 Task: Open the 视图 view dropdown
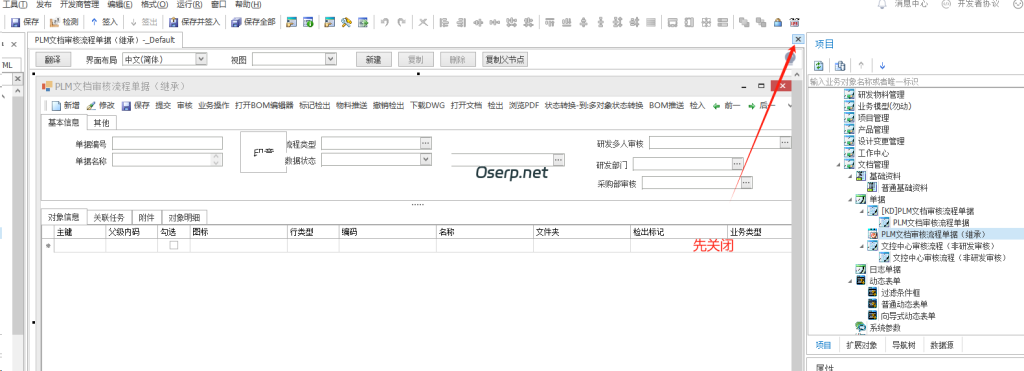click(331, 59)
